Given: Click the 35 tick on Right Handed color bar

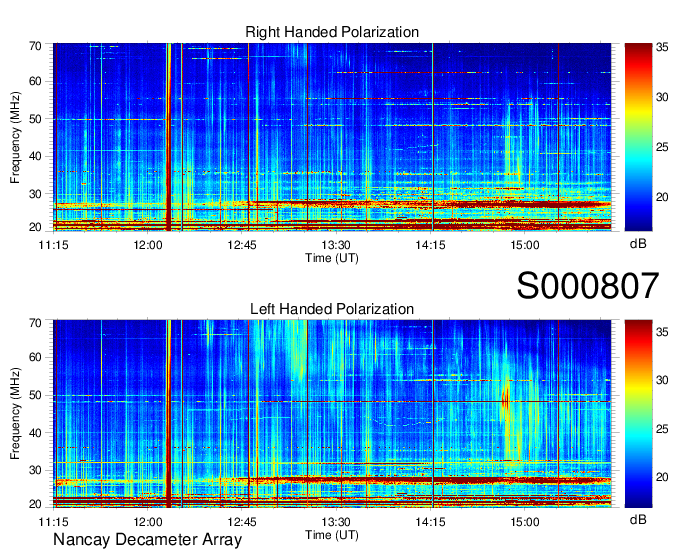Looking at the screenshot, I should [662, 47].
